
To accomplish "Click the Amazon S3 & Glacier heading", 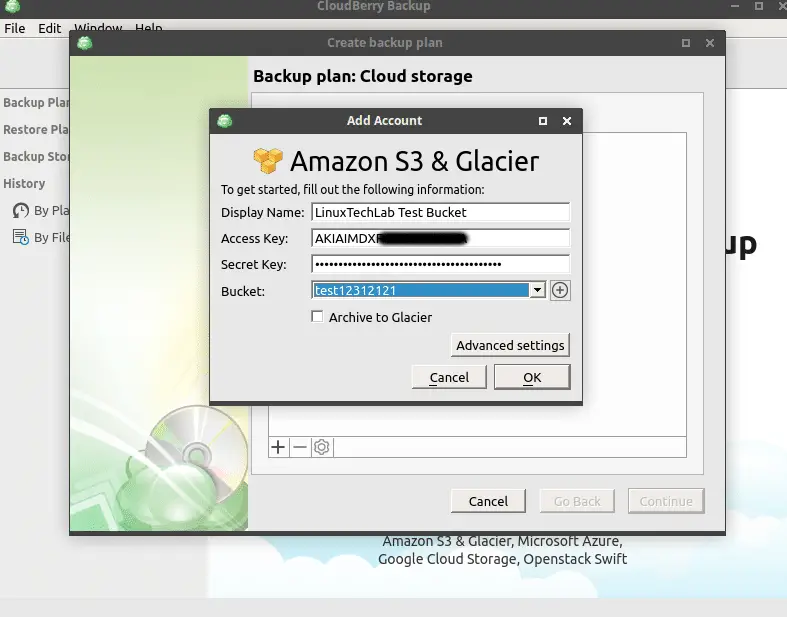I will pyautogui.click(x=415, y=161).
